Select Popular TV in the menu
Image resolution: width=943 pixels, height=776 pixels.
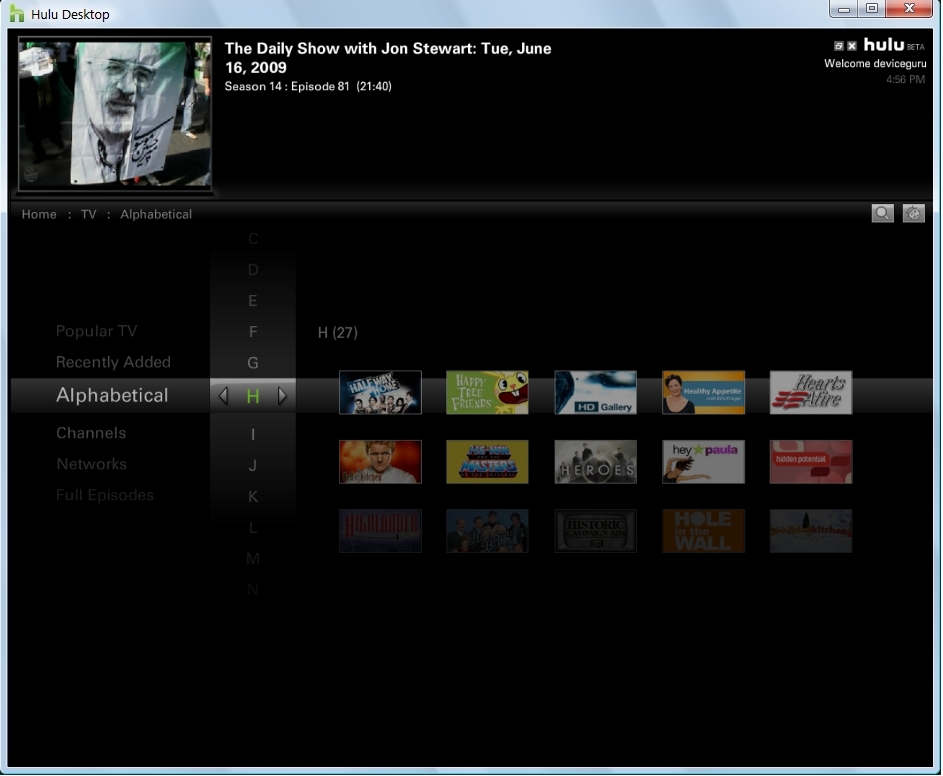[96, 331]
